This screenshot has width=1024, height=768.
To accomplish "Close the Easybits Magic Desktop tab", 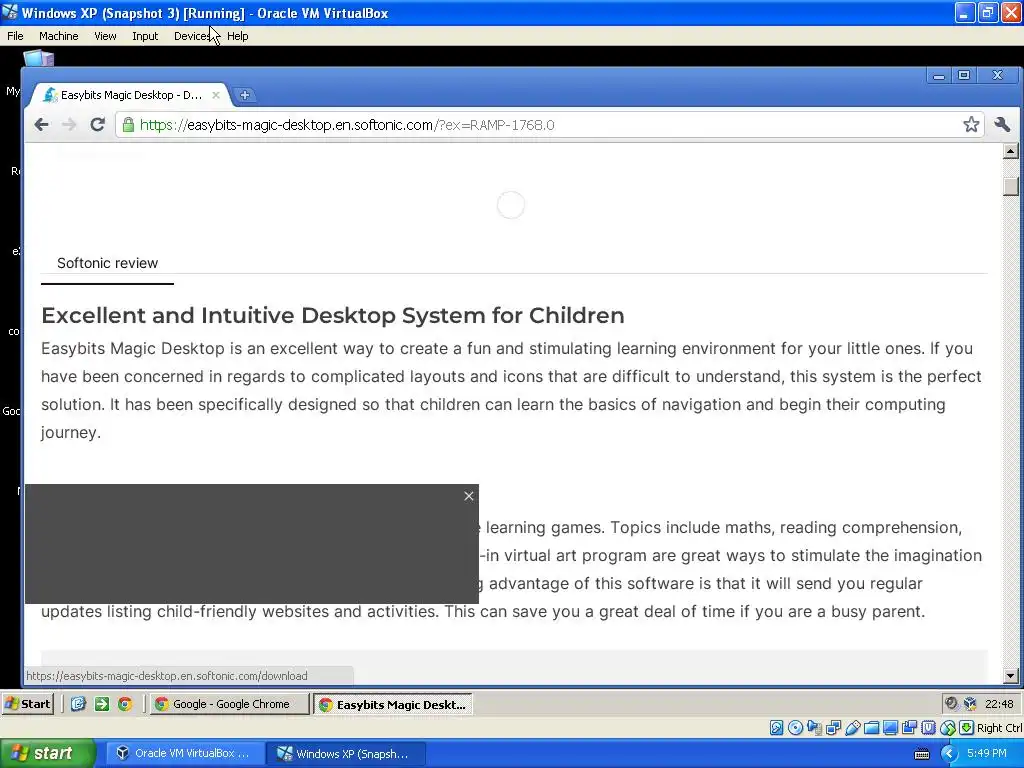I will [x=216, y=95].
